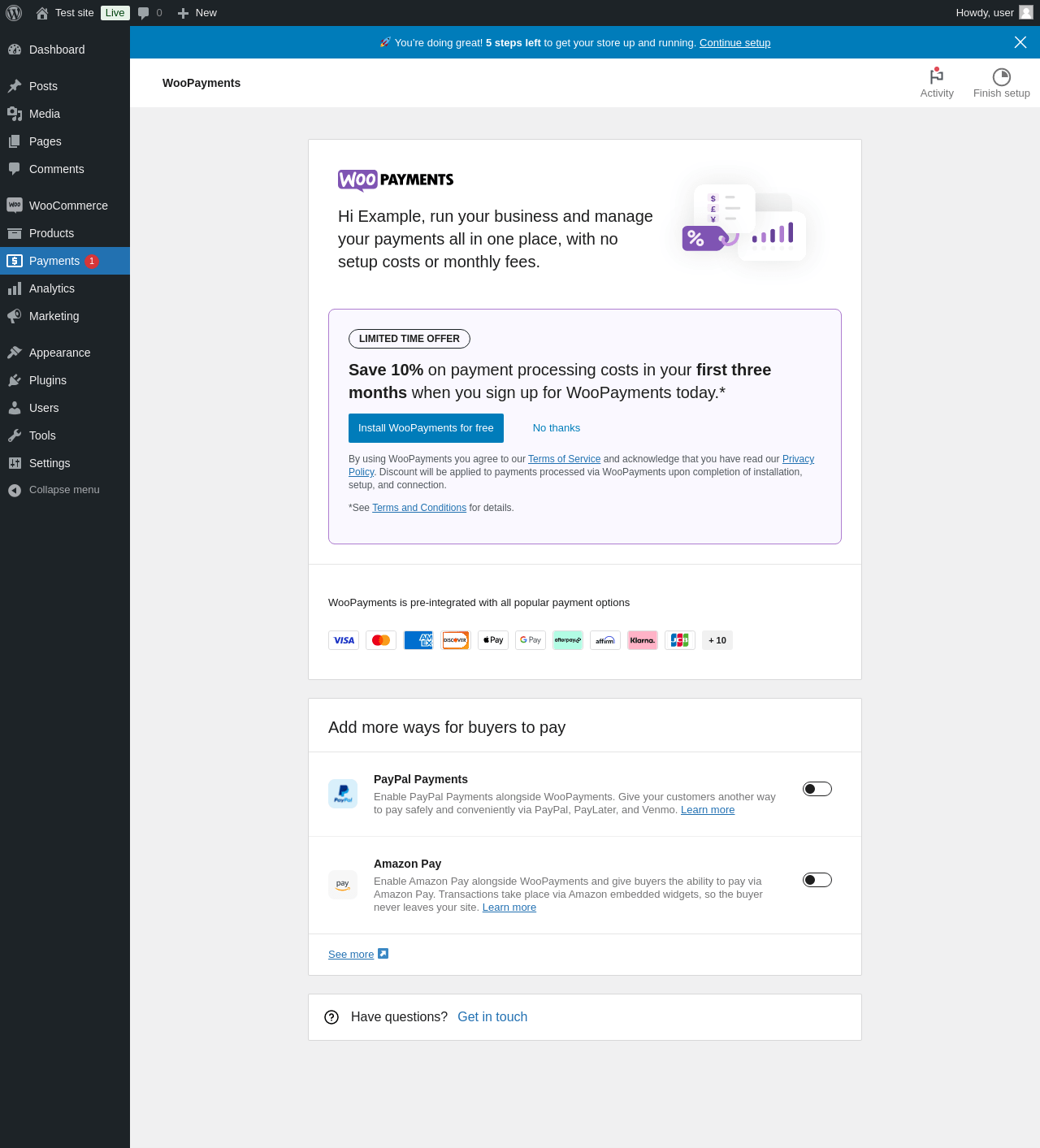Click the Amazon Pay logo icon
Viewport: 1040px width, 1148px height.
tap(343, 885)
